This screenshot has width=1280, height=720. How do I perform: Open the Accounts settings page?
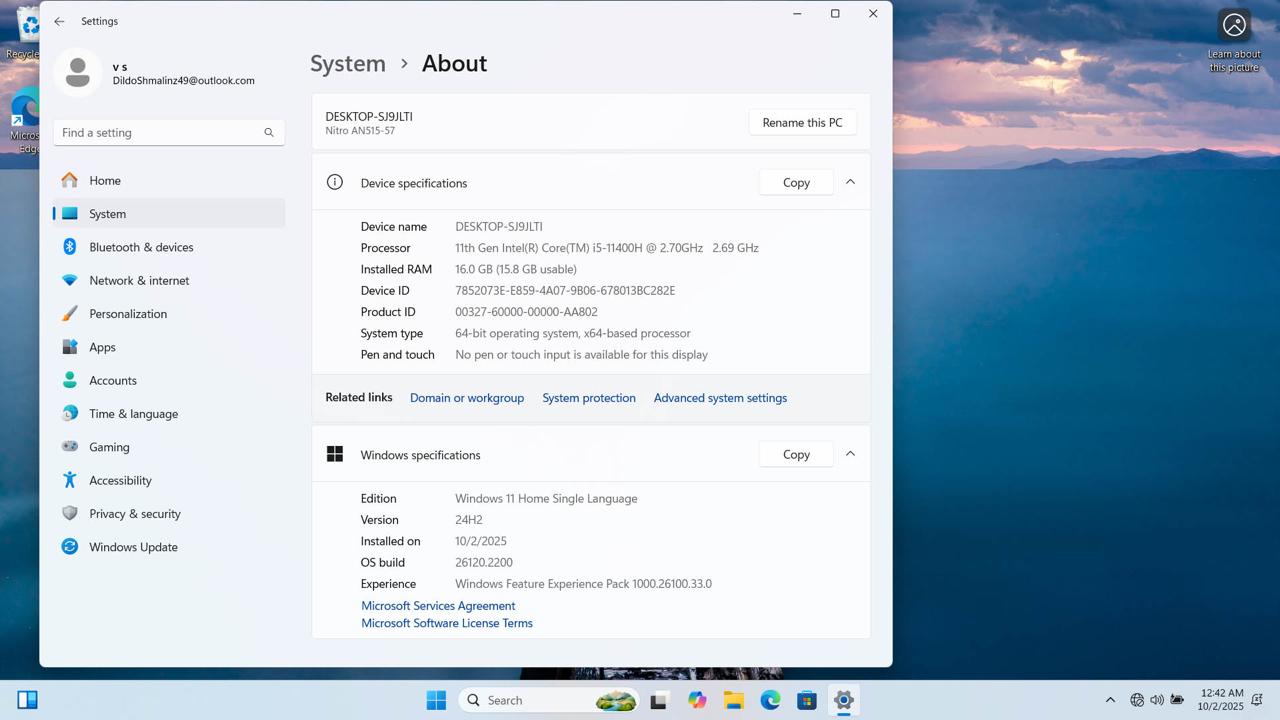pyautogui.click(x=112, y=381)
